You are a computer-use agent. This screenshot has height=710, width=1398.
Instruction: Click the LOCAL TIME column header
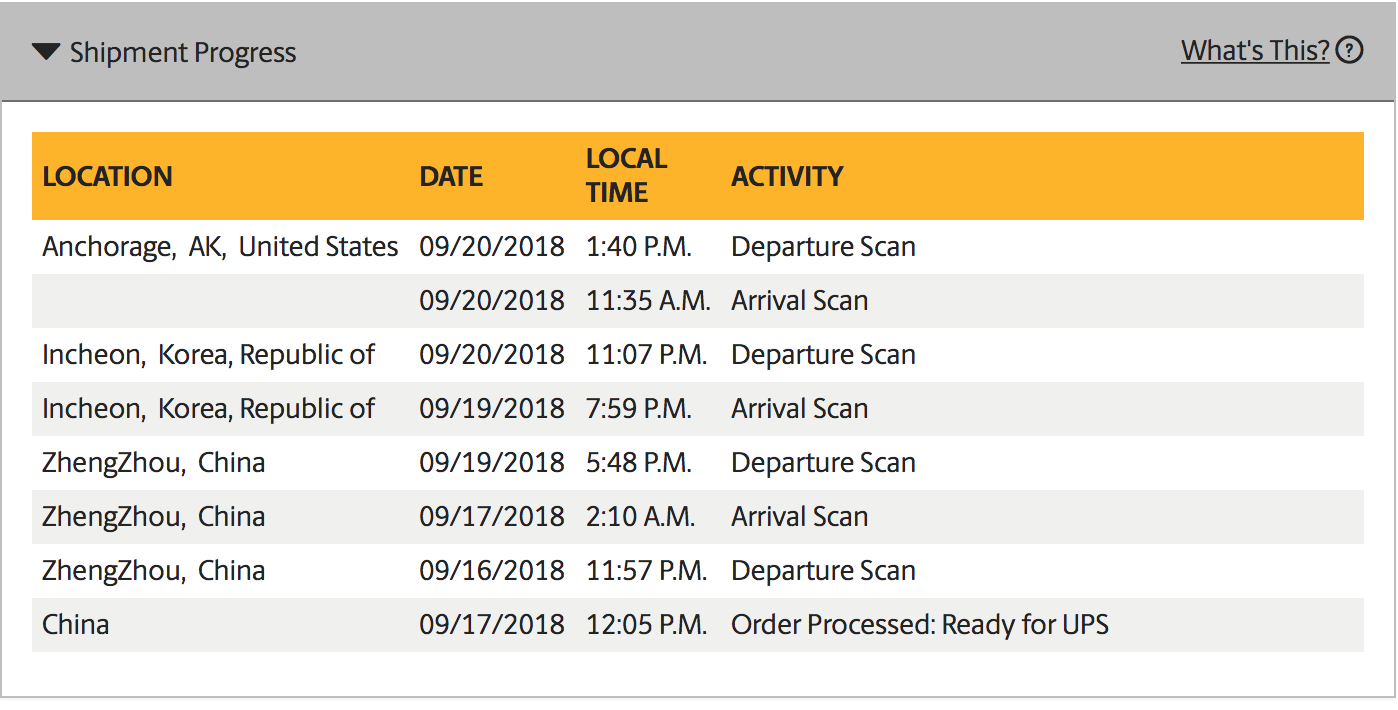[626, 176]
